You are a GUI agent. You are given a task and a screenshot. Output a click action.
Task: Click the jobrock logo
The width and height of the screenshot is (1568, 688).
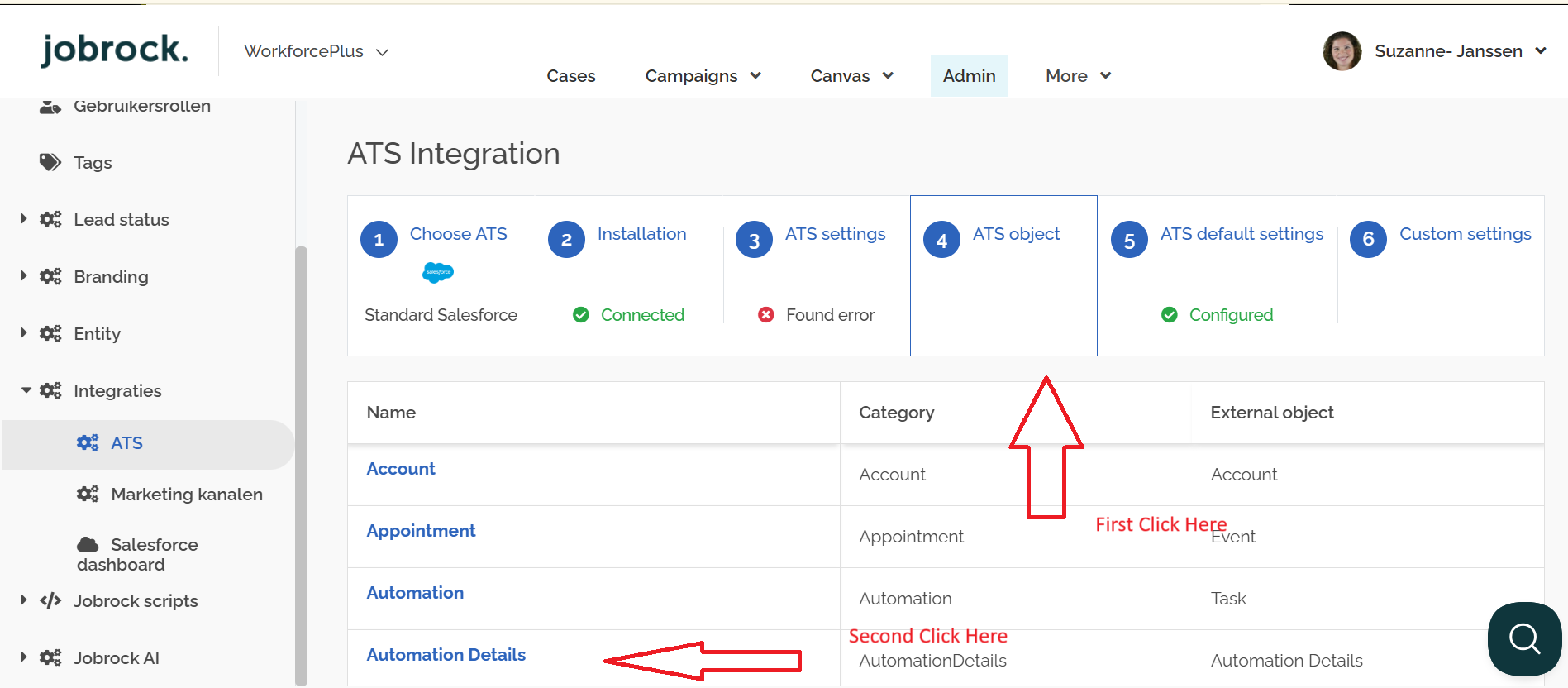(x=115, y=50)
